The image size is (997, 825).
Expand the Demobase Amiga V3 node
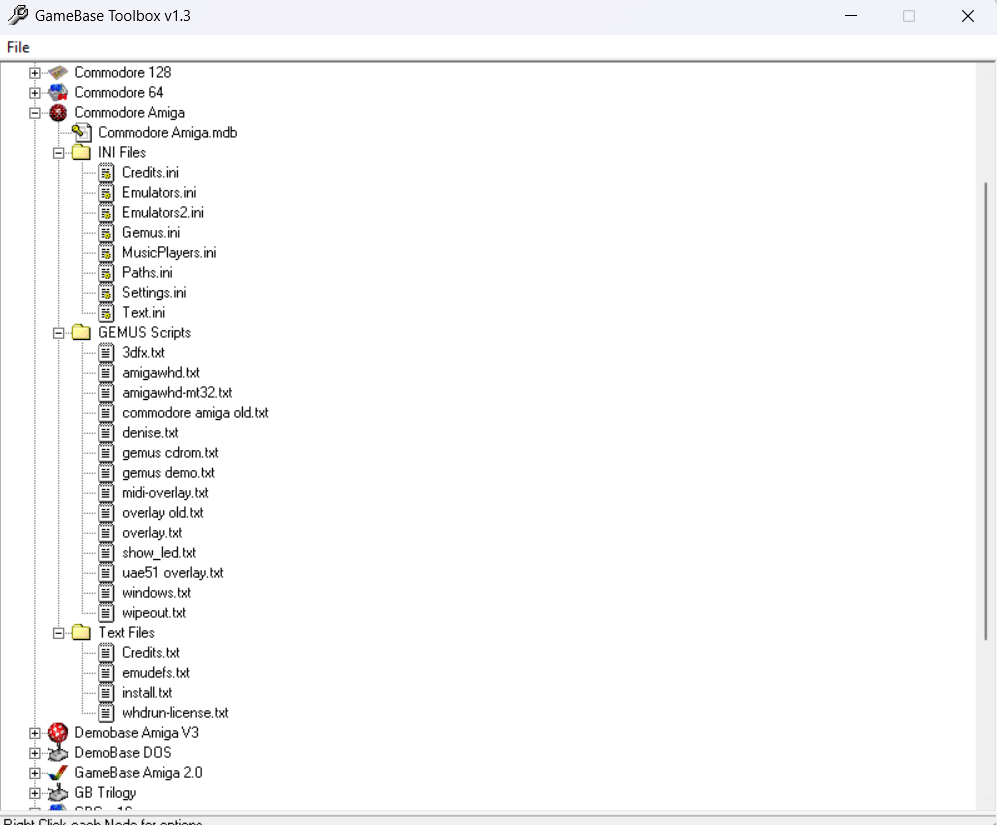(35, 733)
